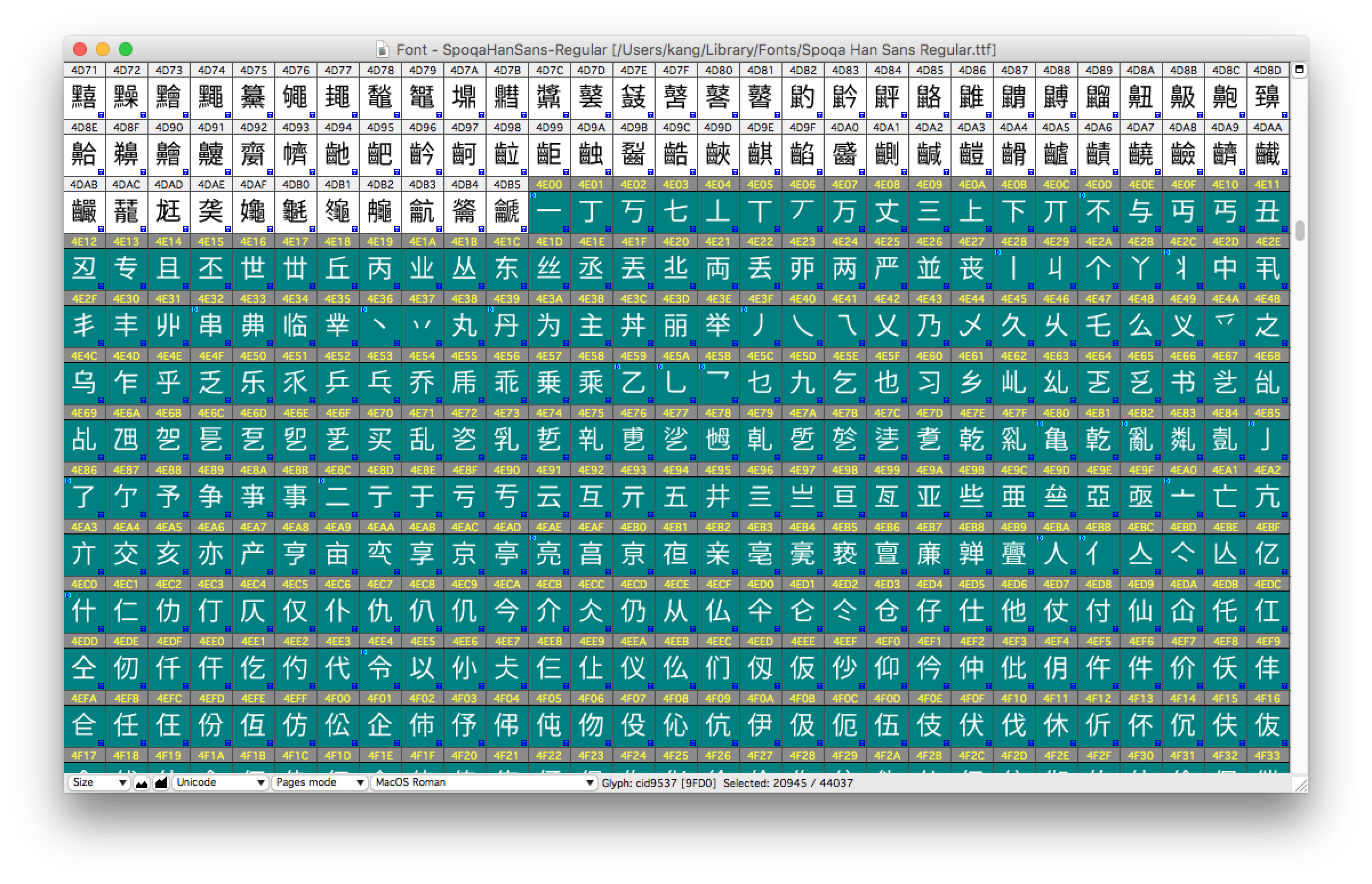The width and height of the screenshot is (1372, 884).
Task: Open the Unicode caption dropdown
Action: click(220, 783)
